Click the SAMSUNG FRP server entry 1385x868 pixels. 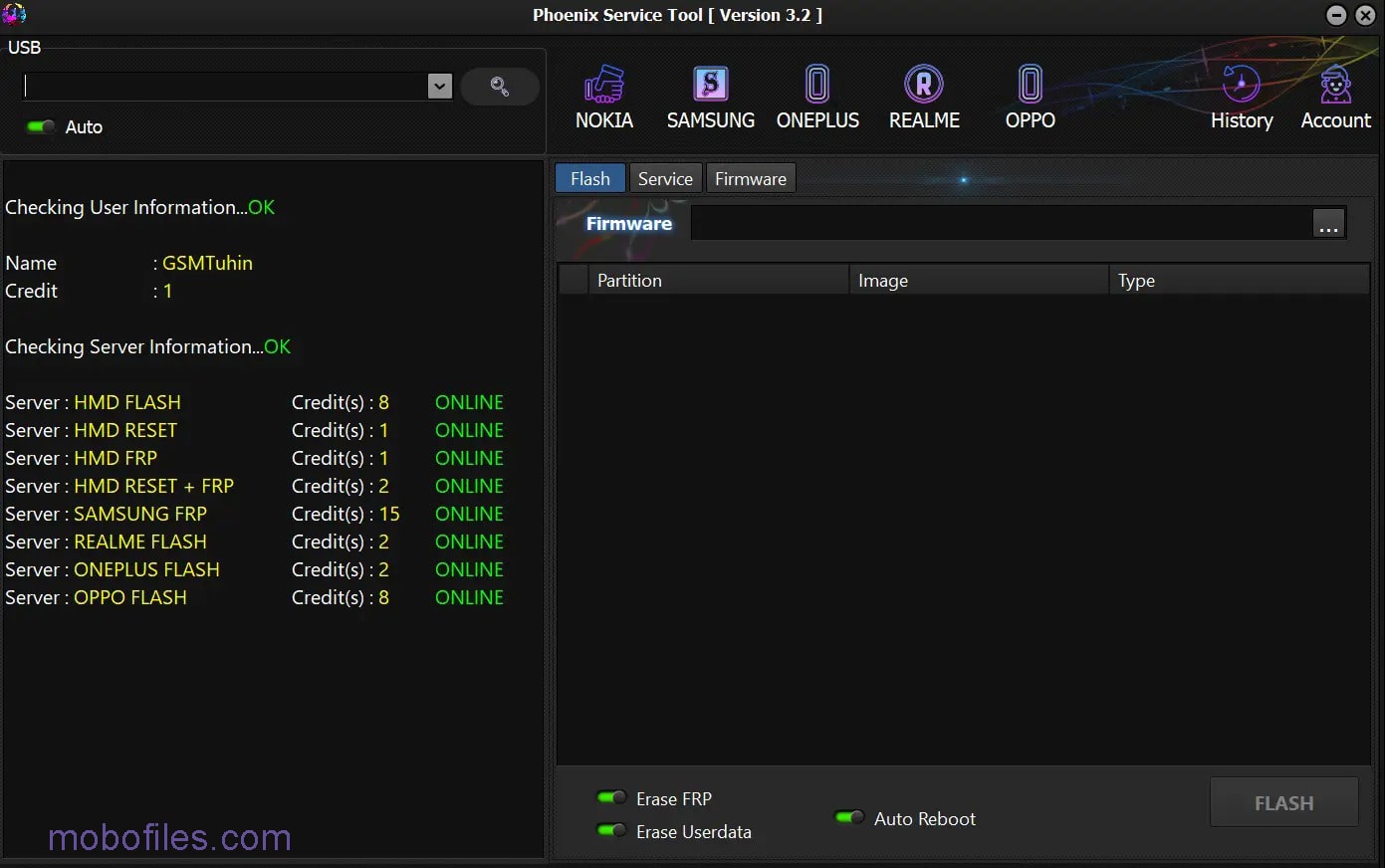140,514
